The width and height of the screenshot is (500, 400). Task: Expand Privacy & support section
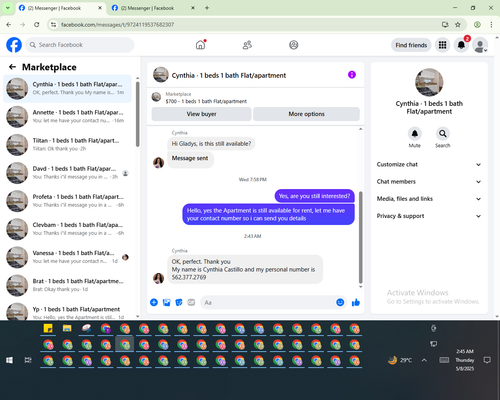point(429,216)
